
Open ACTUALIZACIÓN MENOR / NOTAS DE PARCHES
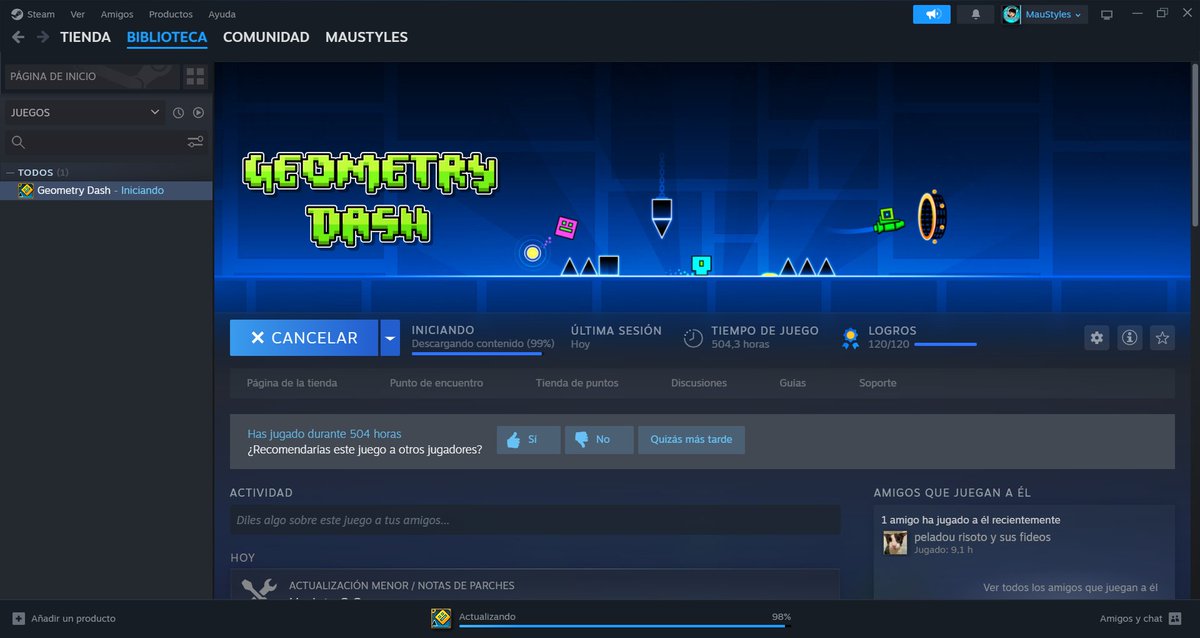tap(402, 585)
